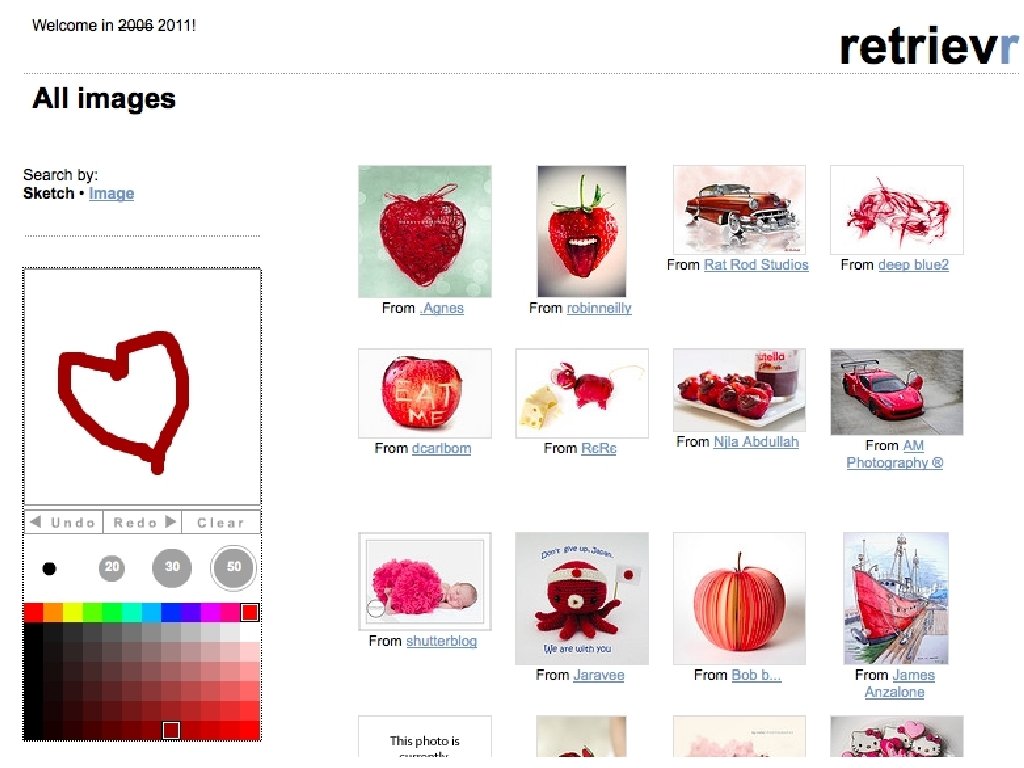Image resolution: width=1024 pixels, height=768 pixels.
Task: Undo the last sketch stroke
Action: click(63, 522)
